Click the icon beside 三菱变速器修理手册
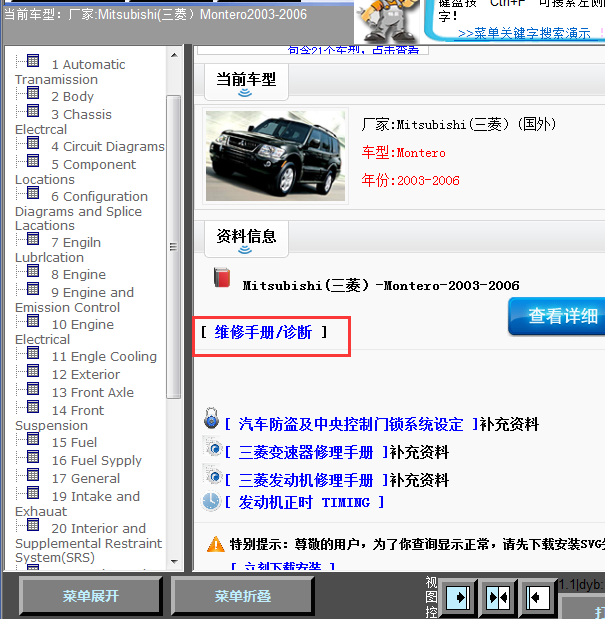Image resolution: width=605 pixels, height=619 pixels. coord(212,447)
